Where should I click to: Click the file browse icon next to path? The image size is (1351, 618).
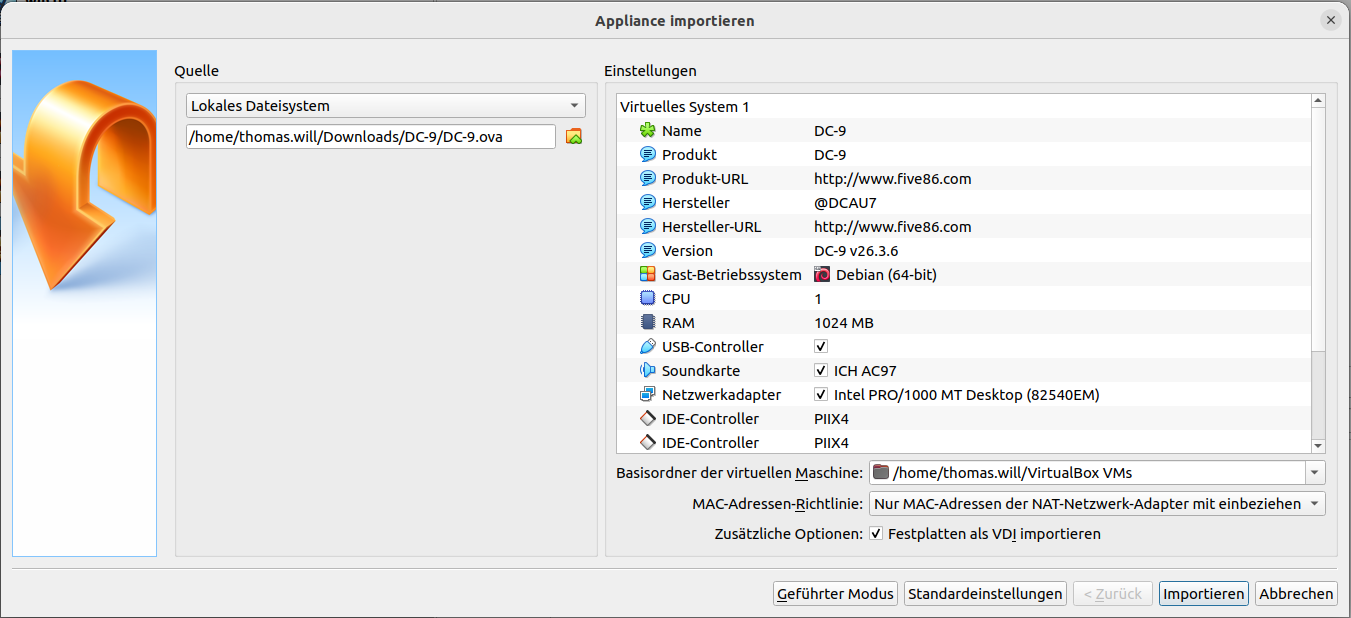[574, 137]
